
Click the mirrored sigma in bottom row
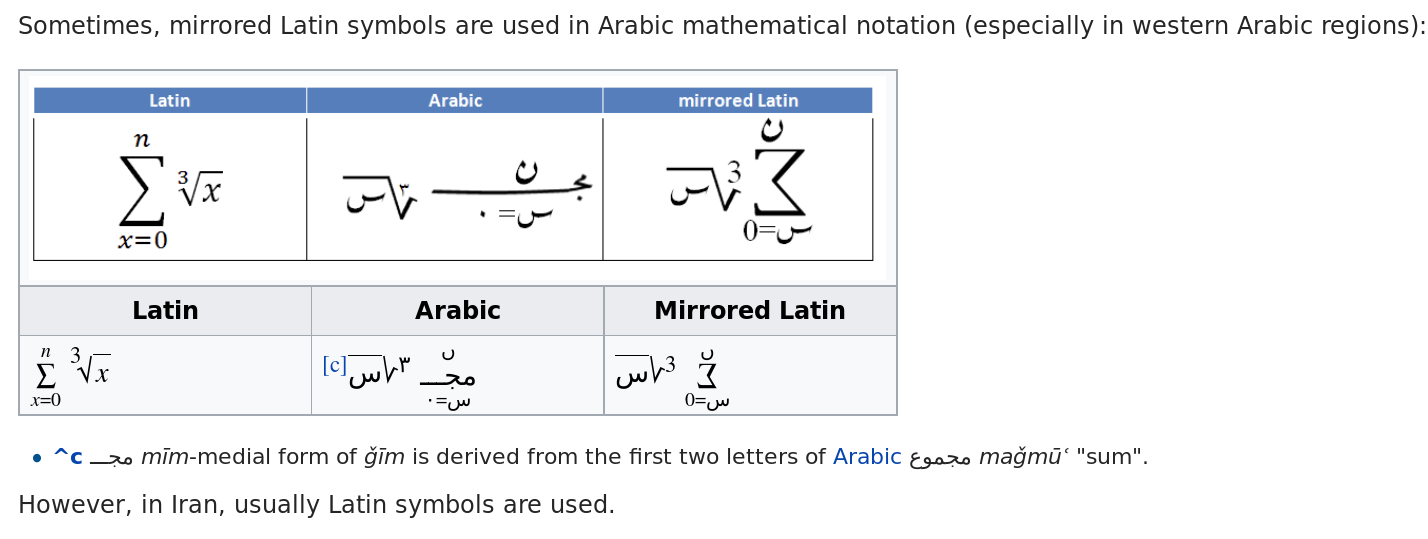click(x=707, y=374)
